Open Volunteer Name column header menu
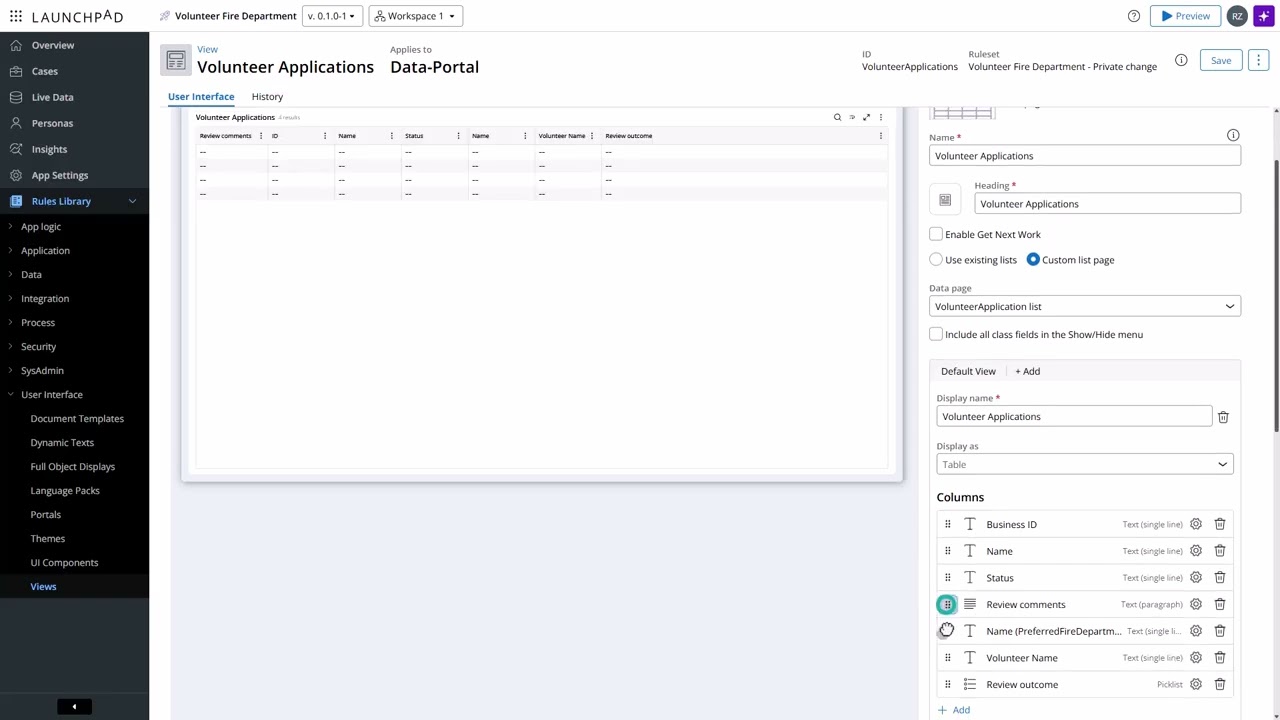Viewport: 1280px width, 720px height. coord(592,136)
